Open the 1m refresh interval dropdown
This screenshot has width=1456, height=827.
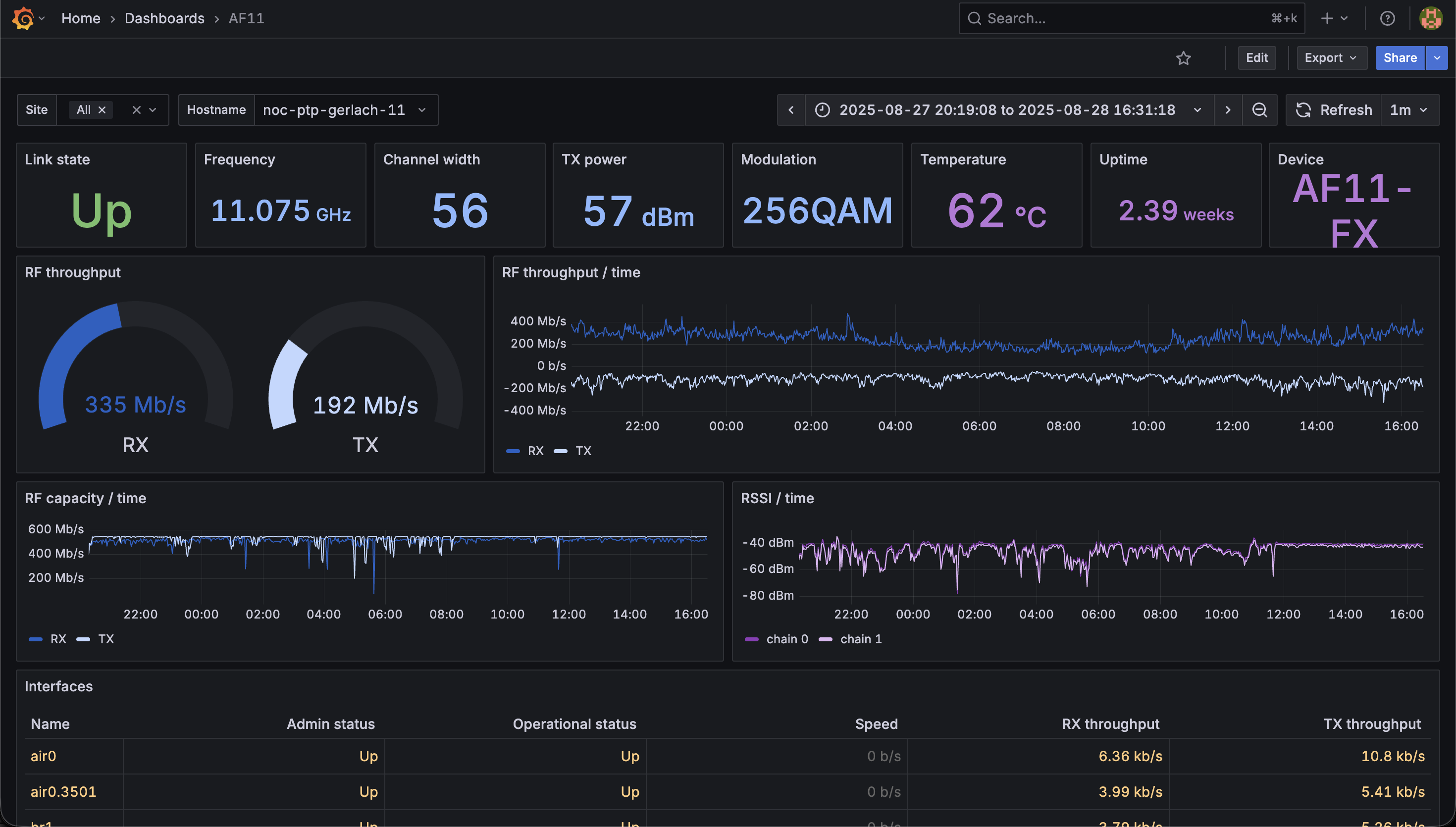pyautogui.click(x=1409, y=109)
